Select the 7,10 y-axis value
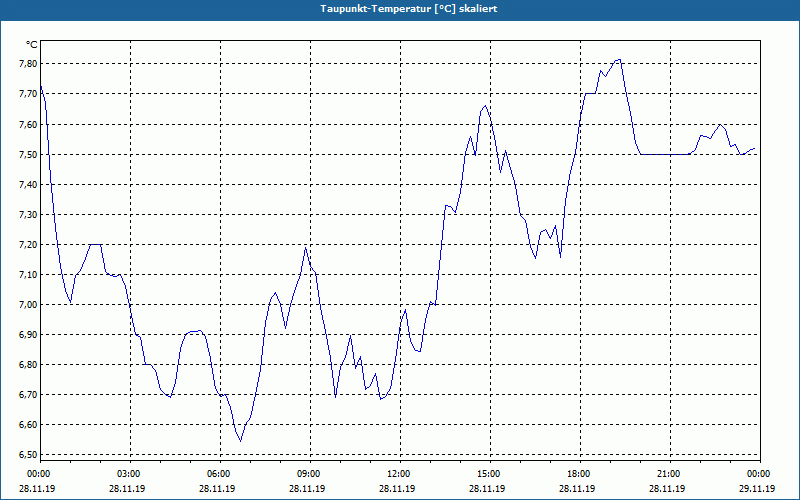Screen dimensions: 800x500 pyautogui.click(x=29, y=274)
